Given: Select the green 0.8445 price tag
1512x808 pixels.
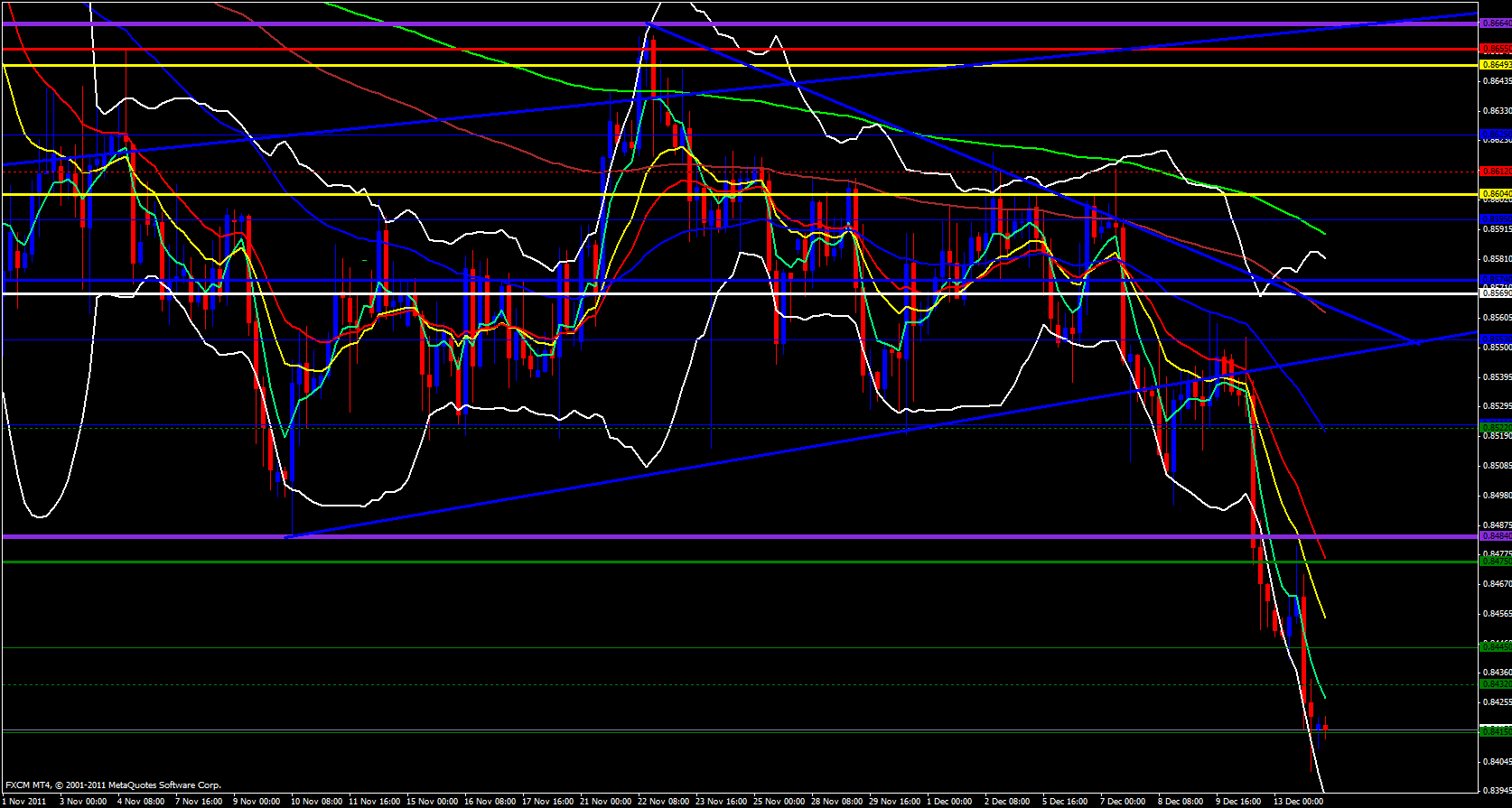Looking at the screenshot, I should (x=1496, y=646).
